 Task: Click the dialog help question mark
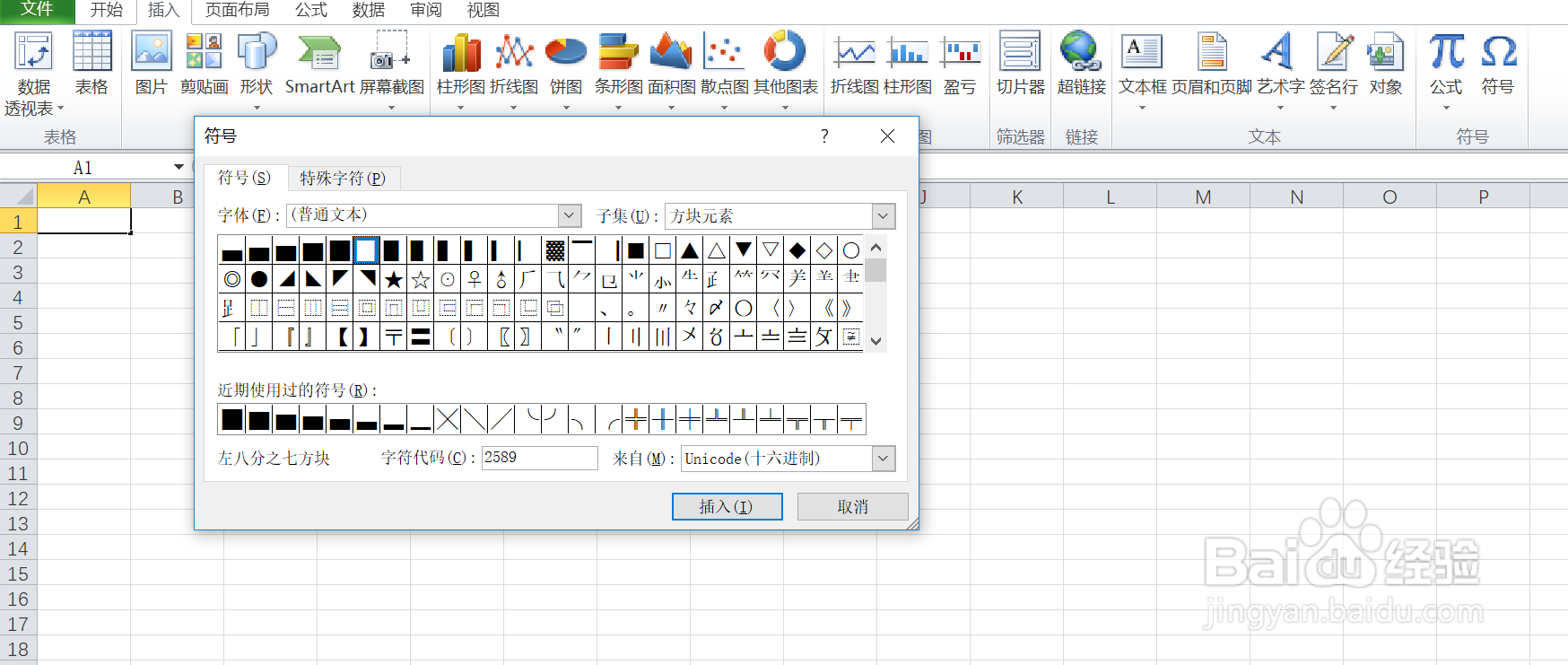(824, 136)
